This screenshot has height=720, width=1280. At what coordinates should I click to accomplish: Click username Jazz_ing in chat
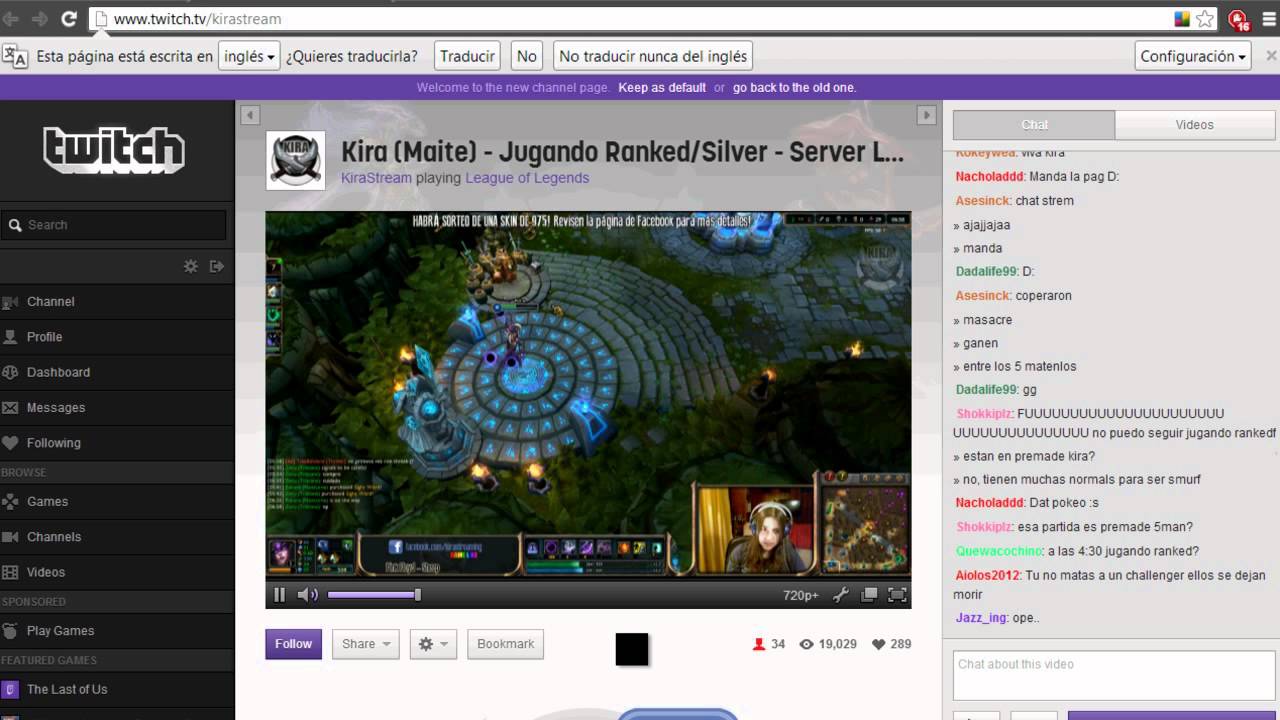981,618
